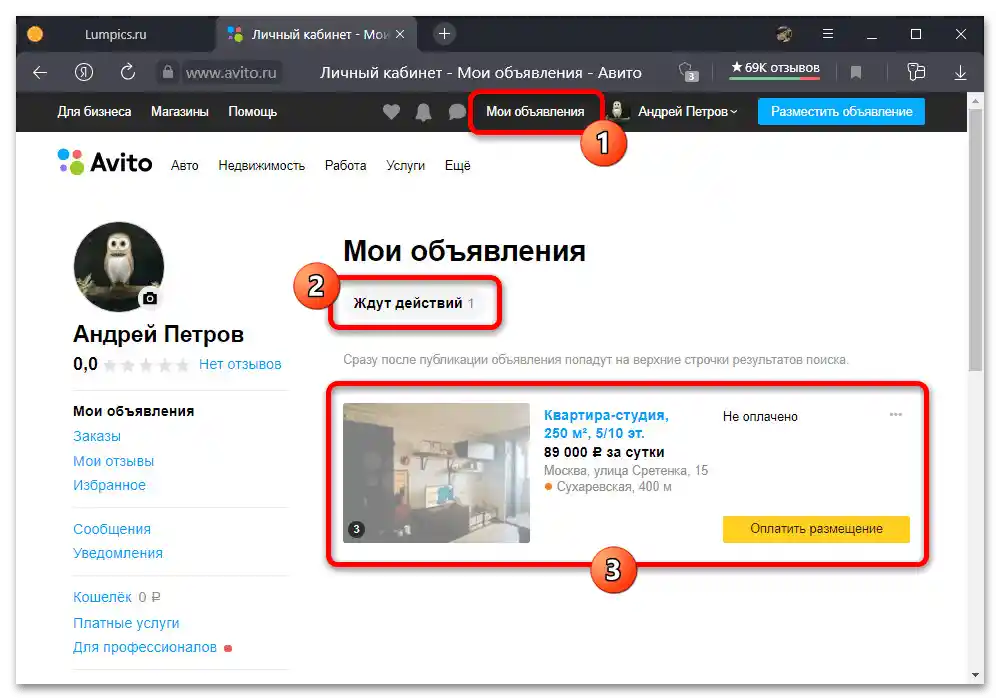Click the Не оплачено status text

pyautogui.click(x=760, y=417)
